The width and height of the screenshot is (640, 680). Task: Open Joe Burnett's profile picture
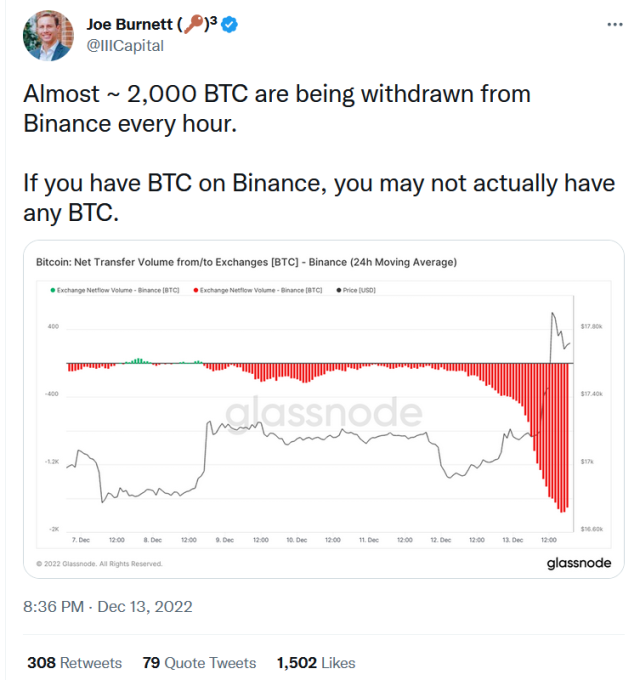coord(48,36)
